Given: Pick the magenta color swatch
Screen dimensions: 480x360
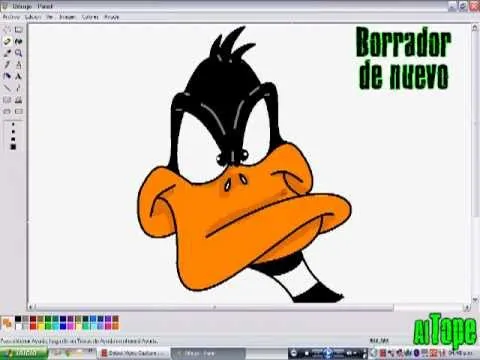Looking at the screenshot, I should (70, 326).
